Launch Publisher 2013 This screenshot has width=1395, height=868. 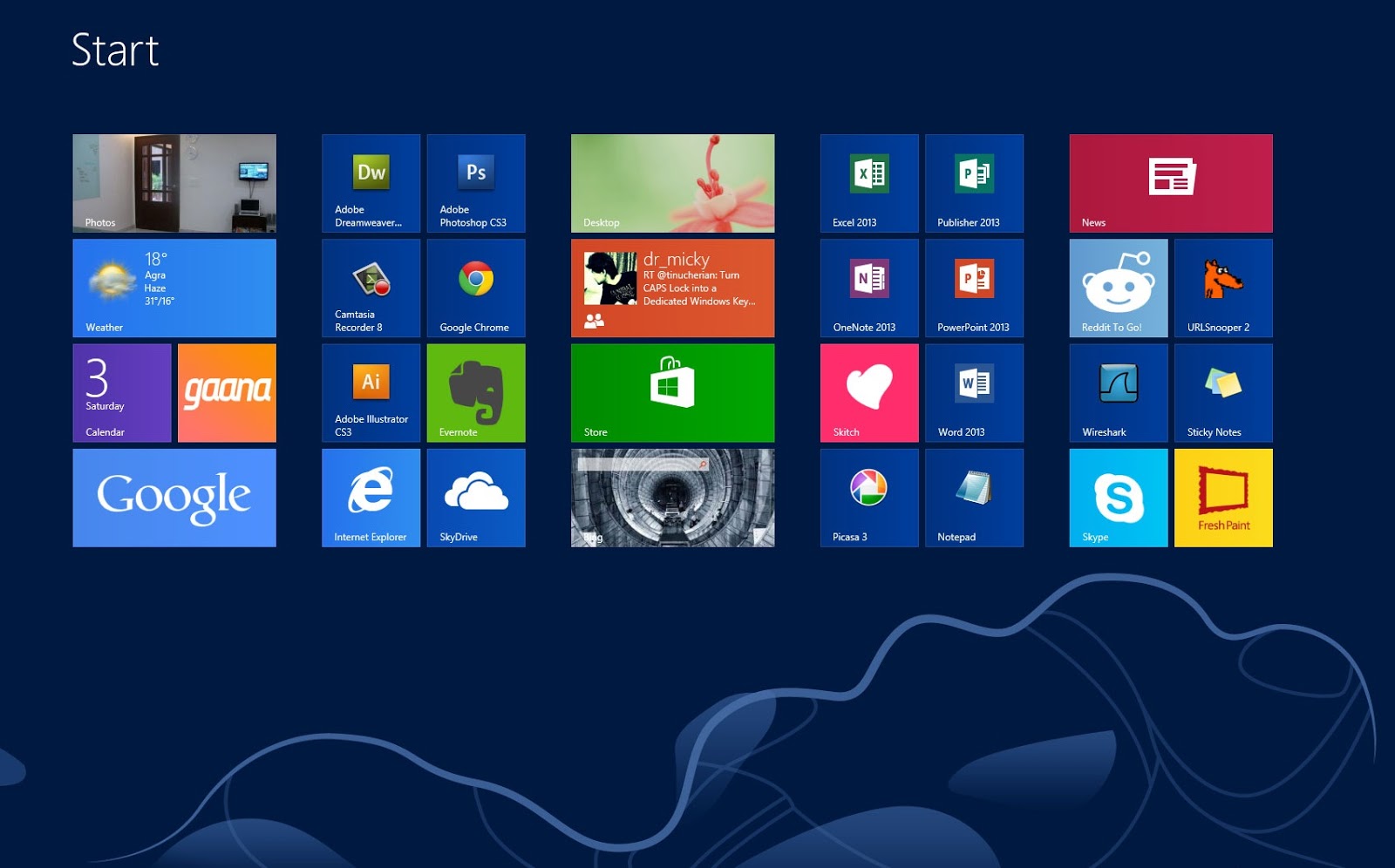click(x=974, y=183)
